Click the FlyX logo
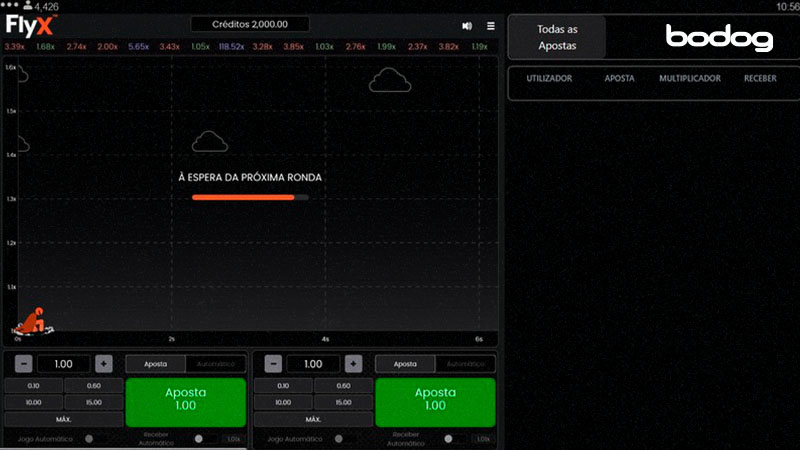800x450 pixels. (x=30, y=24)
